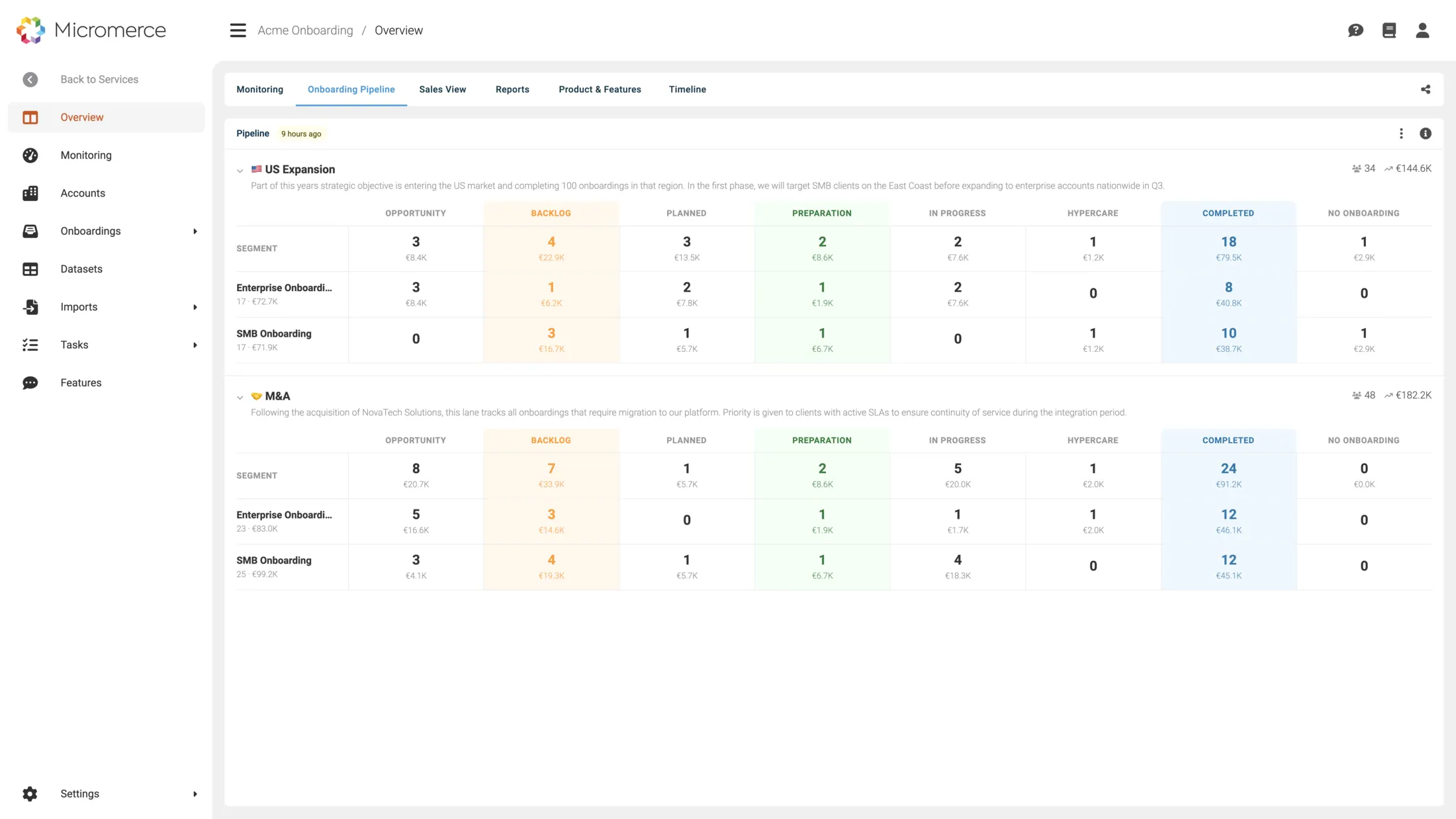Click the US Expansion lane title
This screenshot has height=819, width=1456.
click(x=300, y=169)
